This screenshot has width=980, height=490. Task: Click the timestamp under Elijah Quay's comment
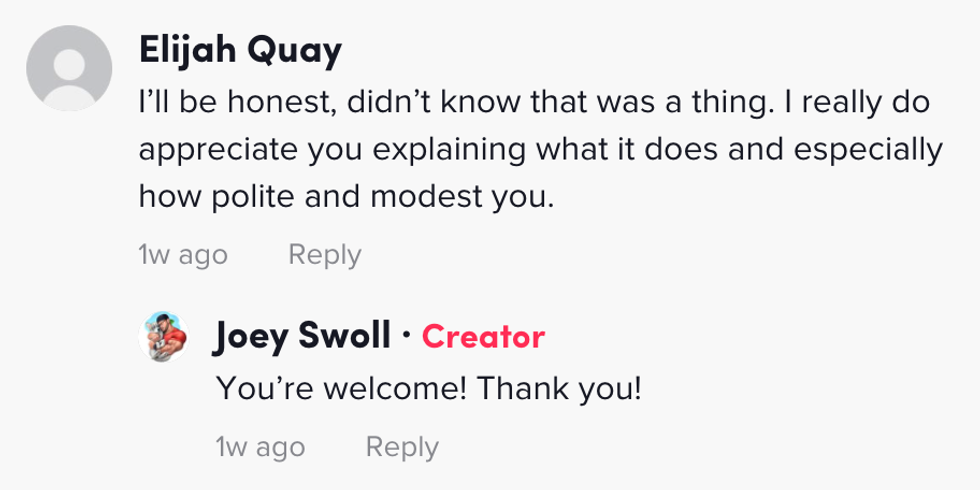[183, 255]
